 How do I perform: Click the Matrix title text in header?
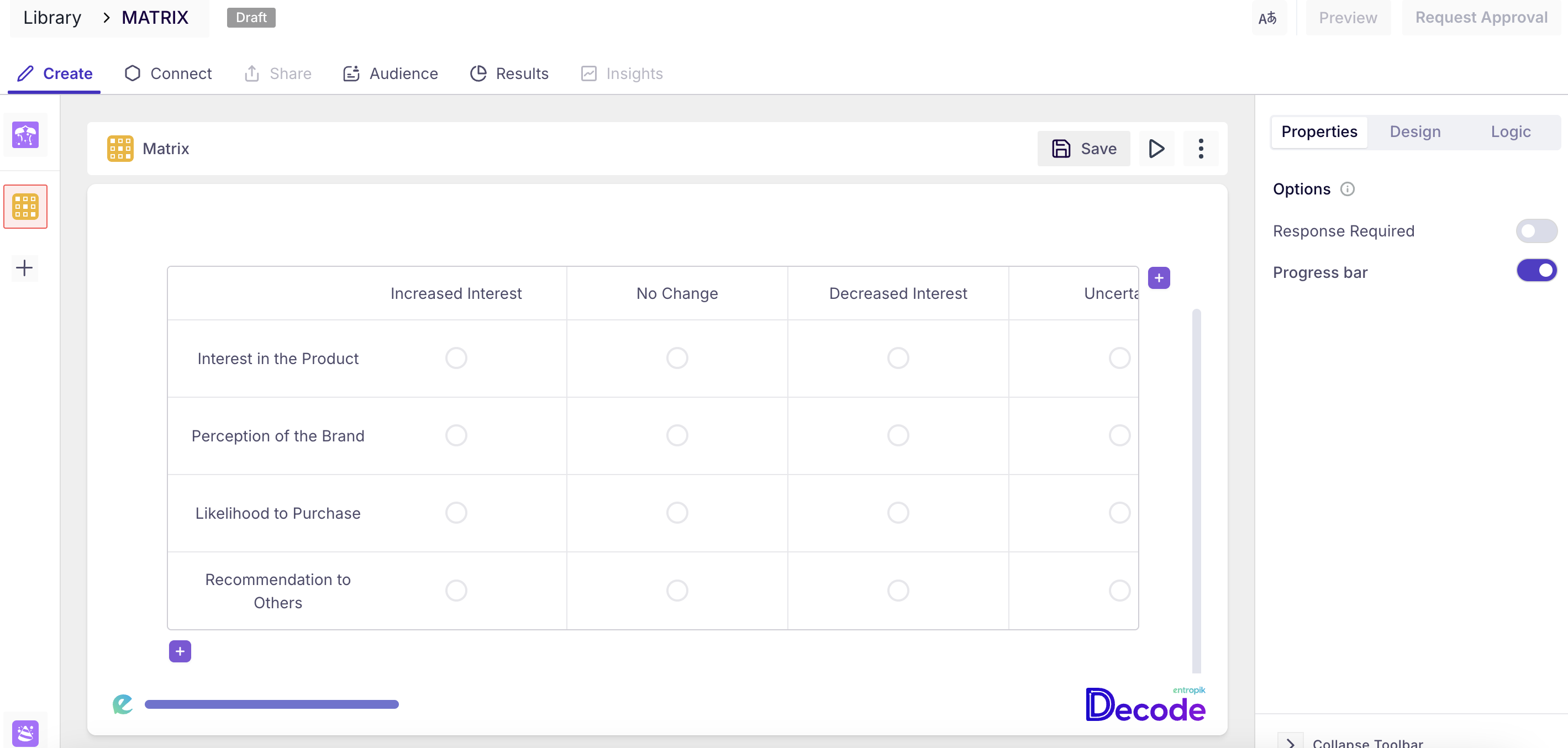click(166, 149)
